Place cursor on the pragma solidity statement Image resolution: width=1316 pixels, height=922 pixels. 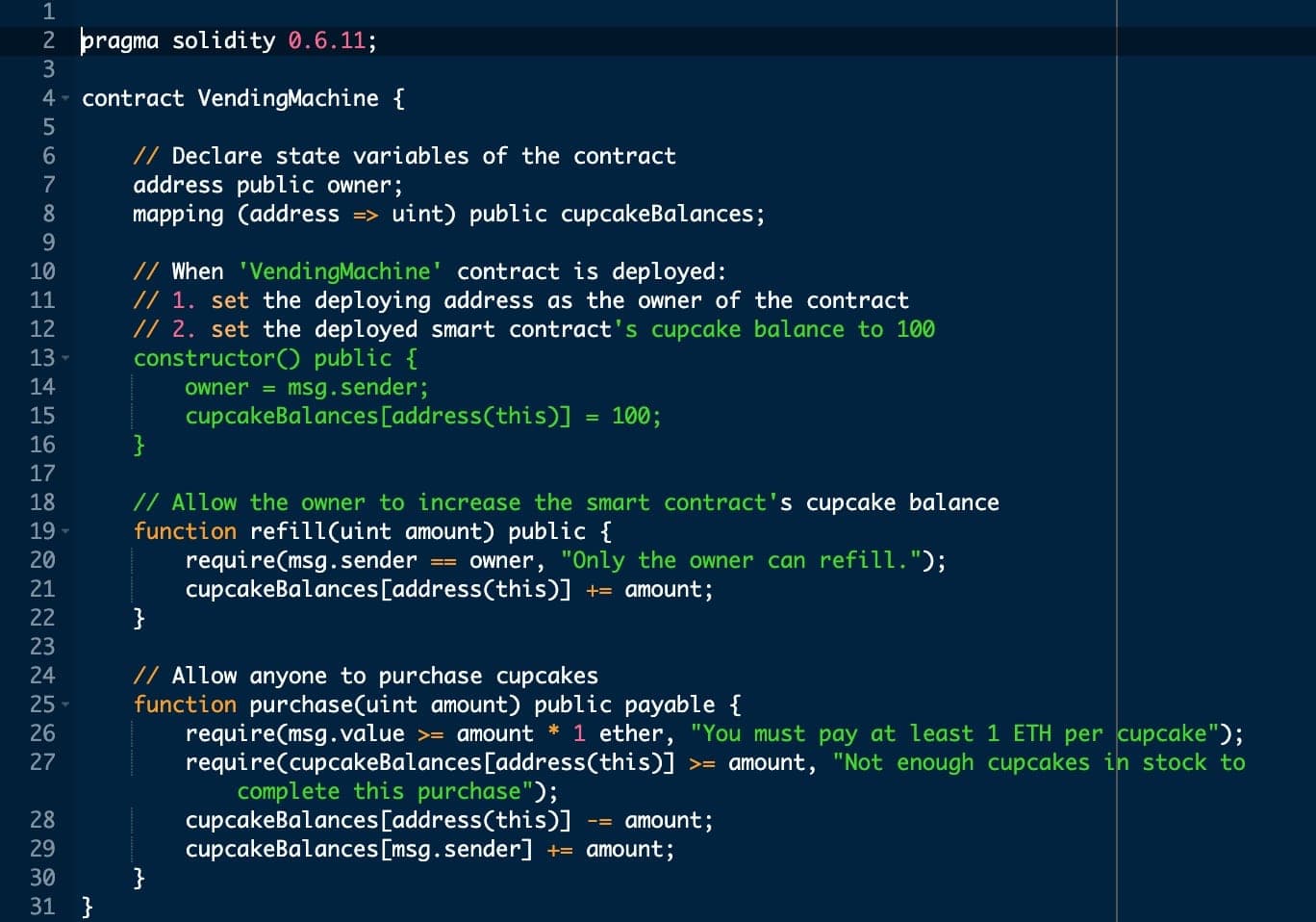tap(192, 39)
